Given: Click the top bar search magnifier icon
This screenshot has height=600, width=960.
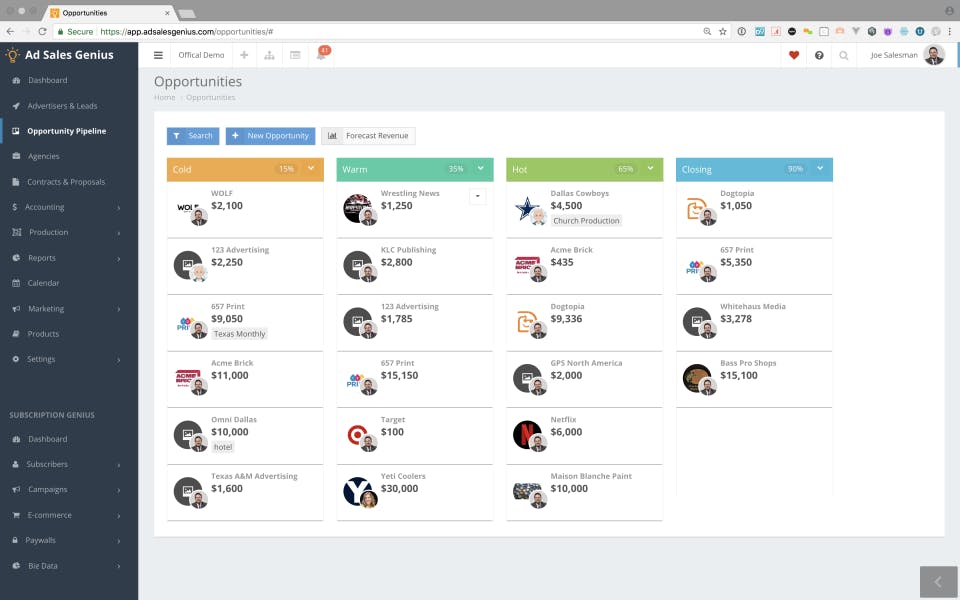Looking at the screenshot, I should (844, 55).
